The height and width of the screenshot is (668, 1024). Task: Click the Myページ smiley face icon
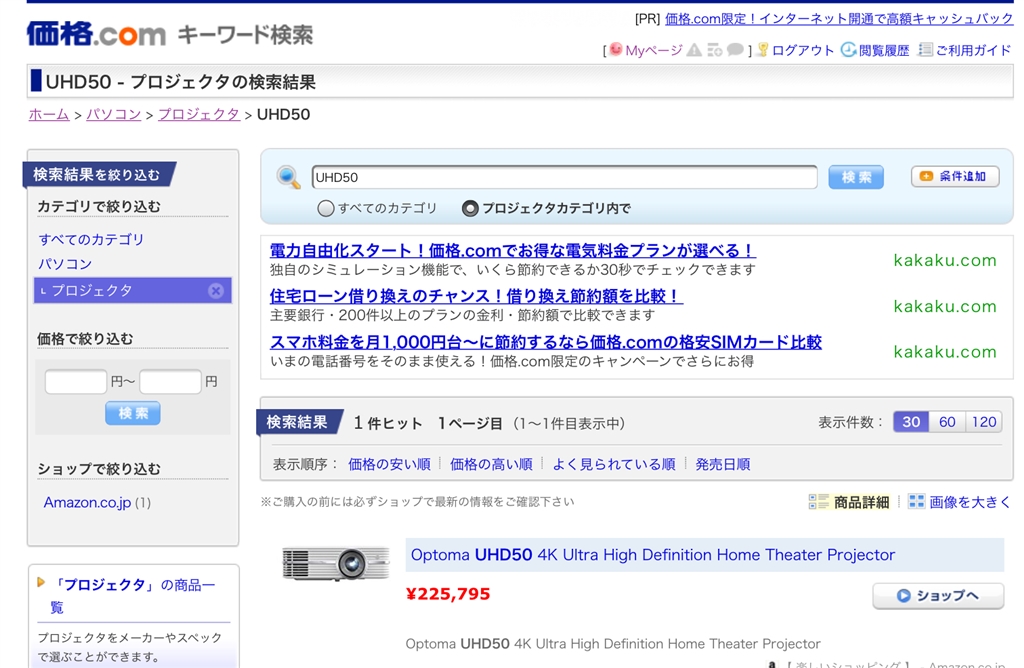click(x=615, y=50)
